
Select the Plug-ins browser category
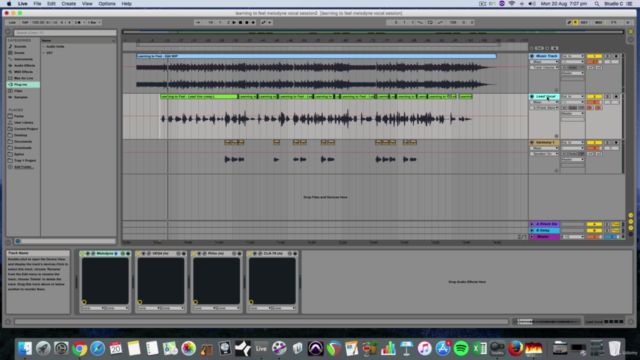point(23,84)
